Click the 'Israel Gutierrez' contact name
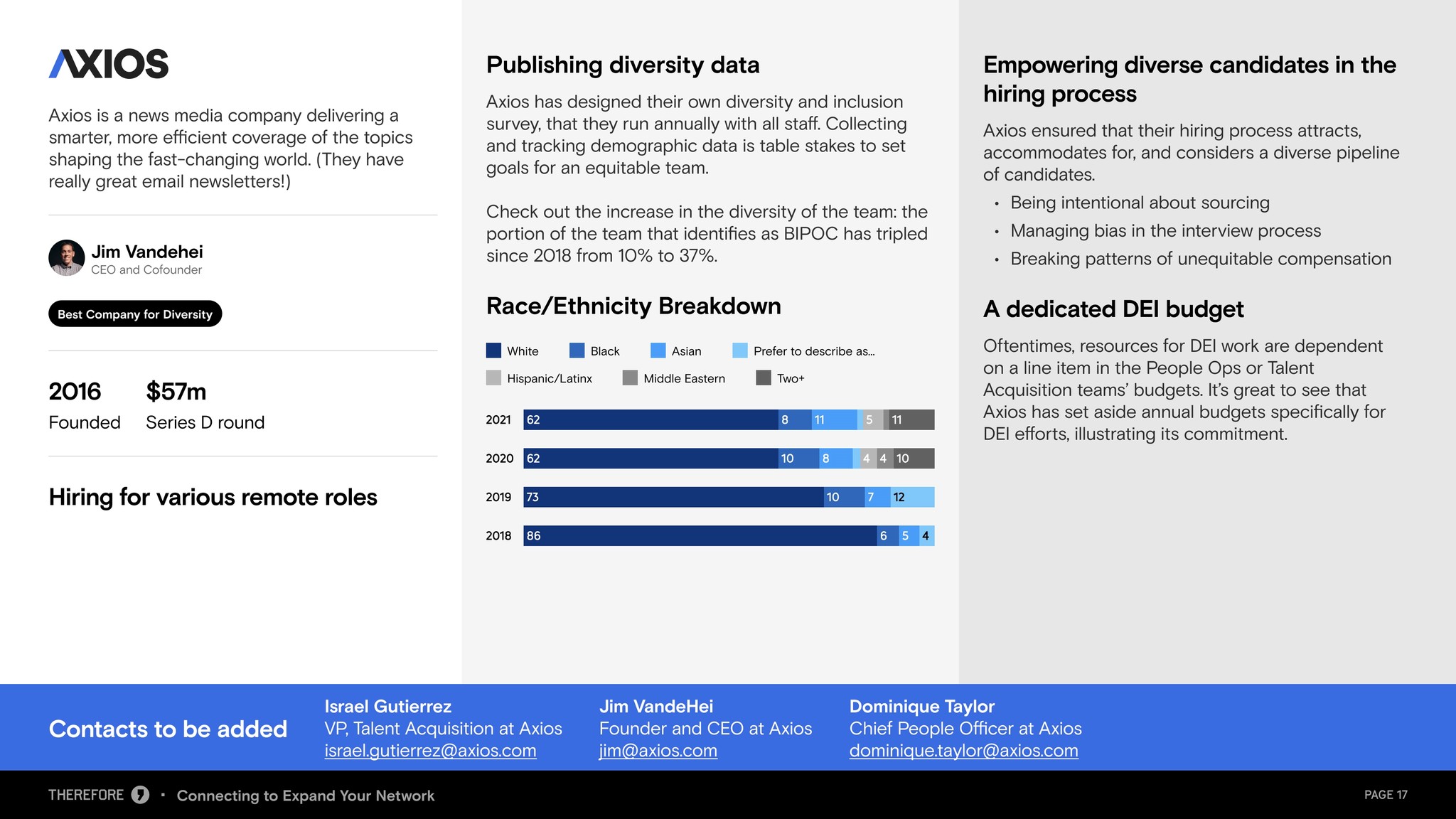Screen dimensions: 1456x819 coord(388,707)
